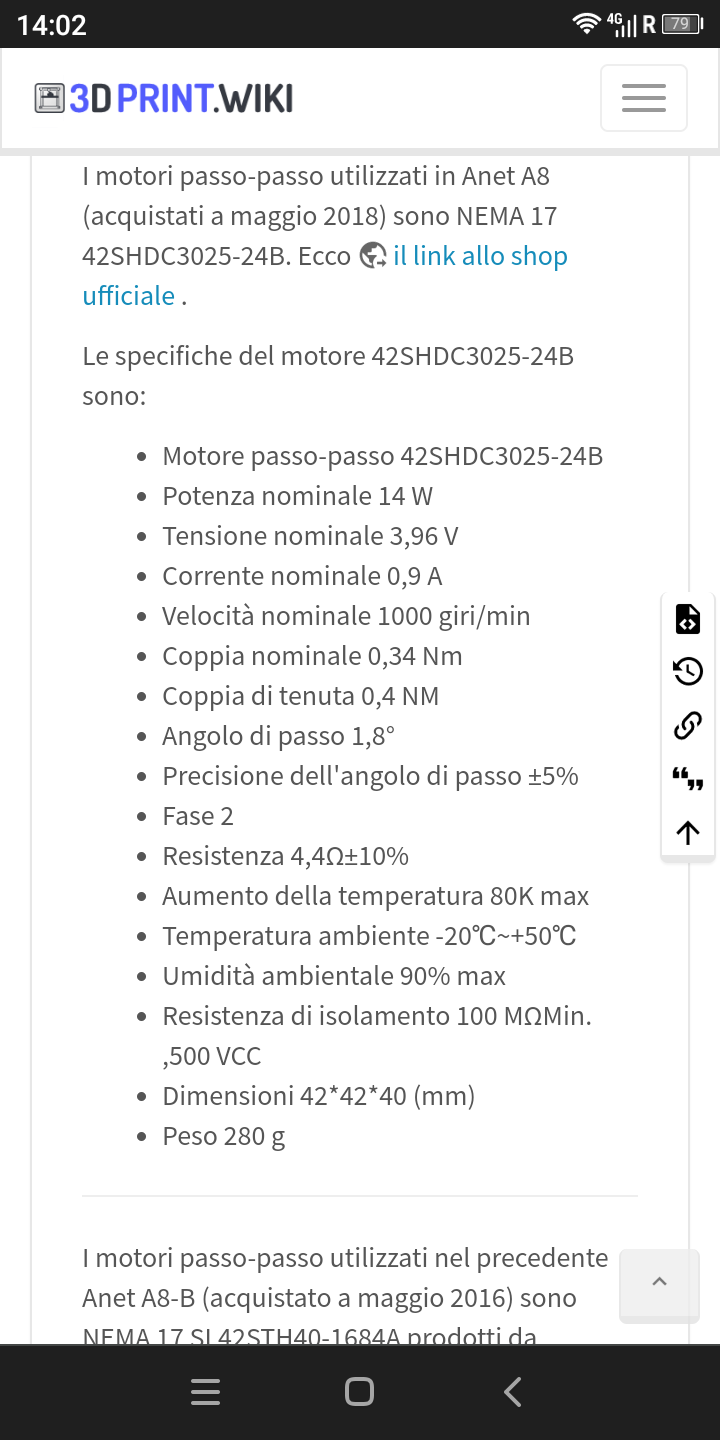Go to 3DPRINT.WIKI home via site title
The height and width of the screenshot is (1440, 720).
point(181,98)
